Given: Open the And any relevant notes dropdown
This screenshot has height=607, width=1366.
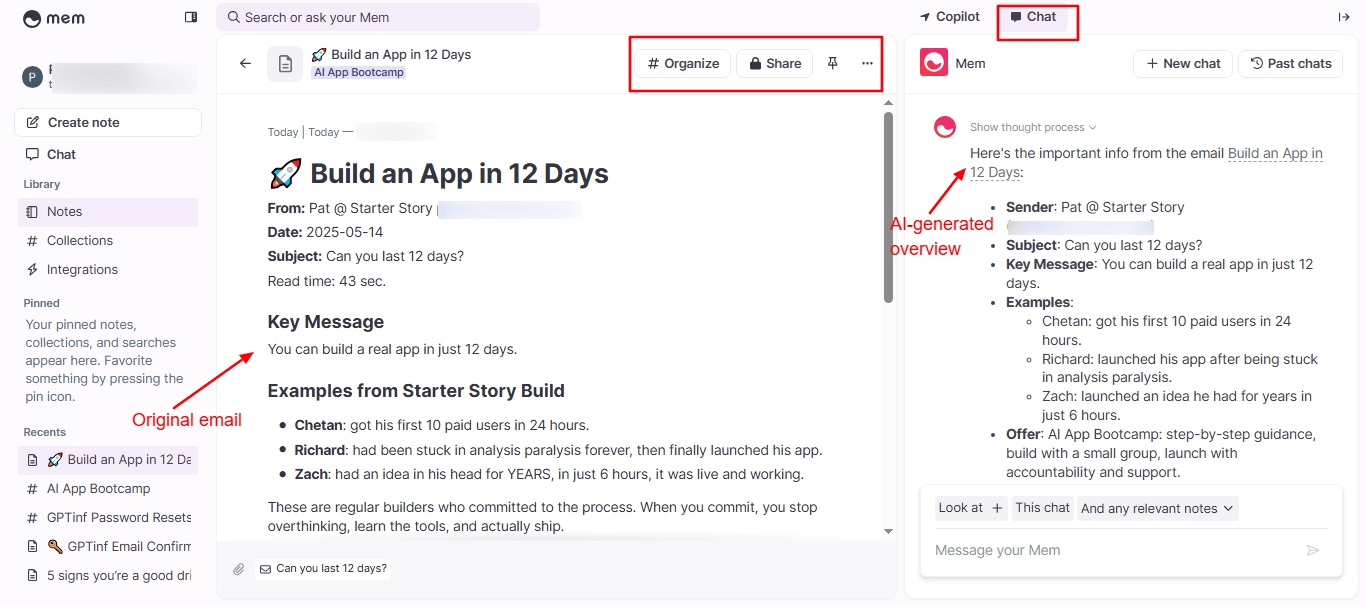Looking at the screenshot, I should click(x=1157, y=508).
